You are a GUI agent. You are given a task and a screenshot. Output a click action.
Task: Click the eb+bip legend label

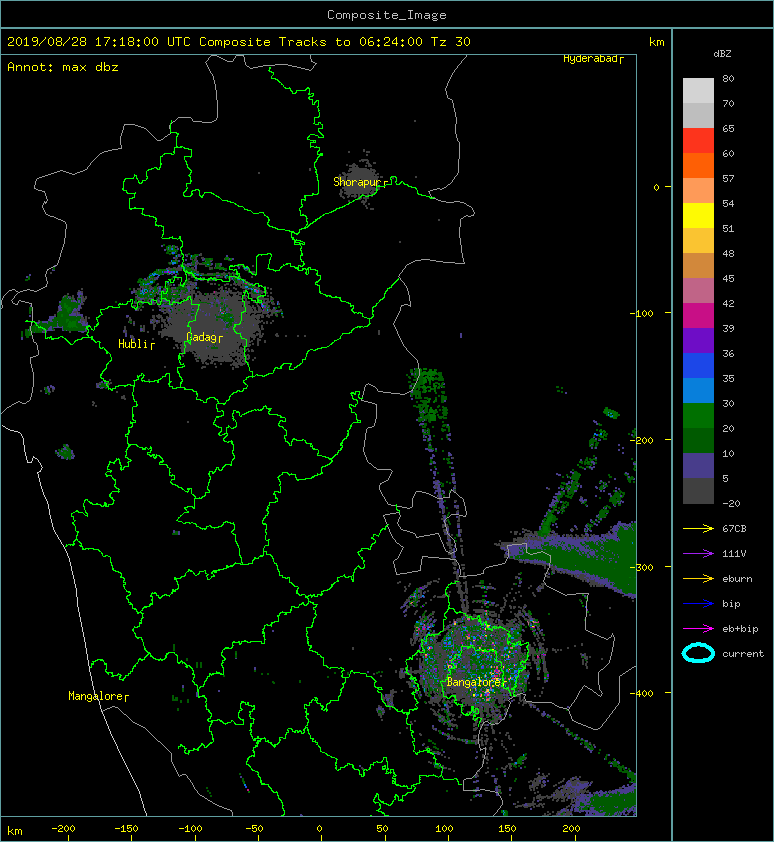coord(740,628)
